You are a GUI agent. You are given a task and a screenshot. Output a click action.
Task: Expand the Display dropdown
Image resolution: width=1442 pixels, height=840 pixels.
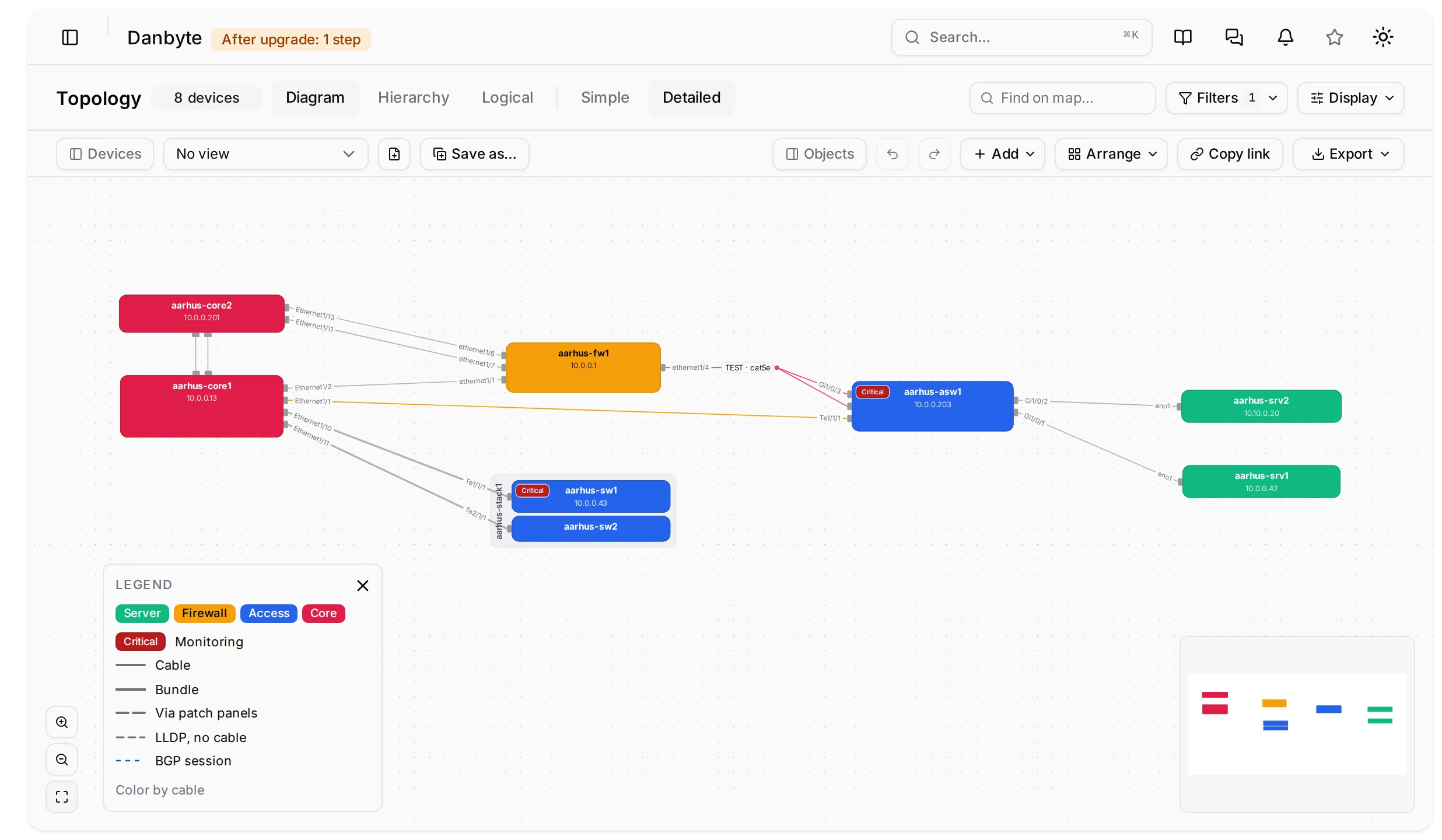[1351, 98]
